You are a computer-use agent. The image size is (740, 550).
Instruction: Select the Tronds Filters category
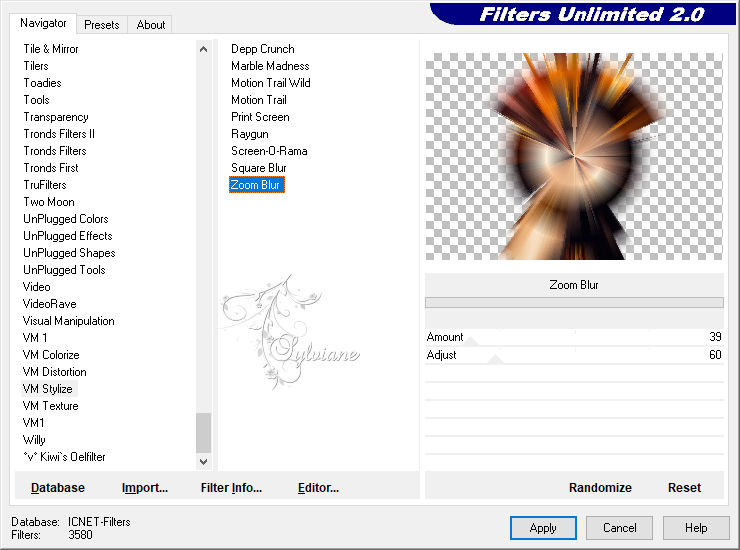point(55,151)
